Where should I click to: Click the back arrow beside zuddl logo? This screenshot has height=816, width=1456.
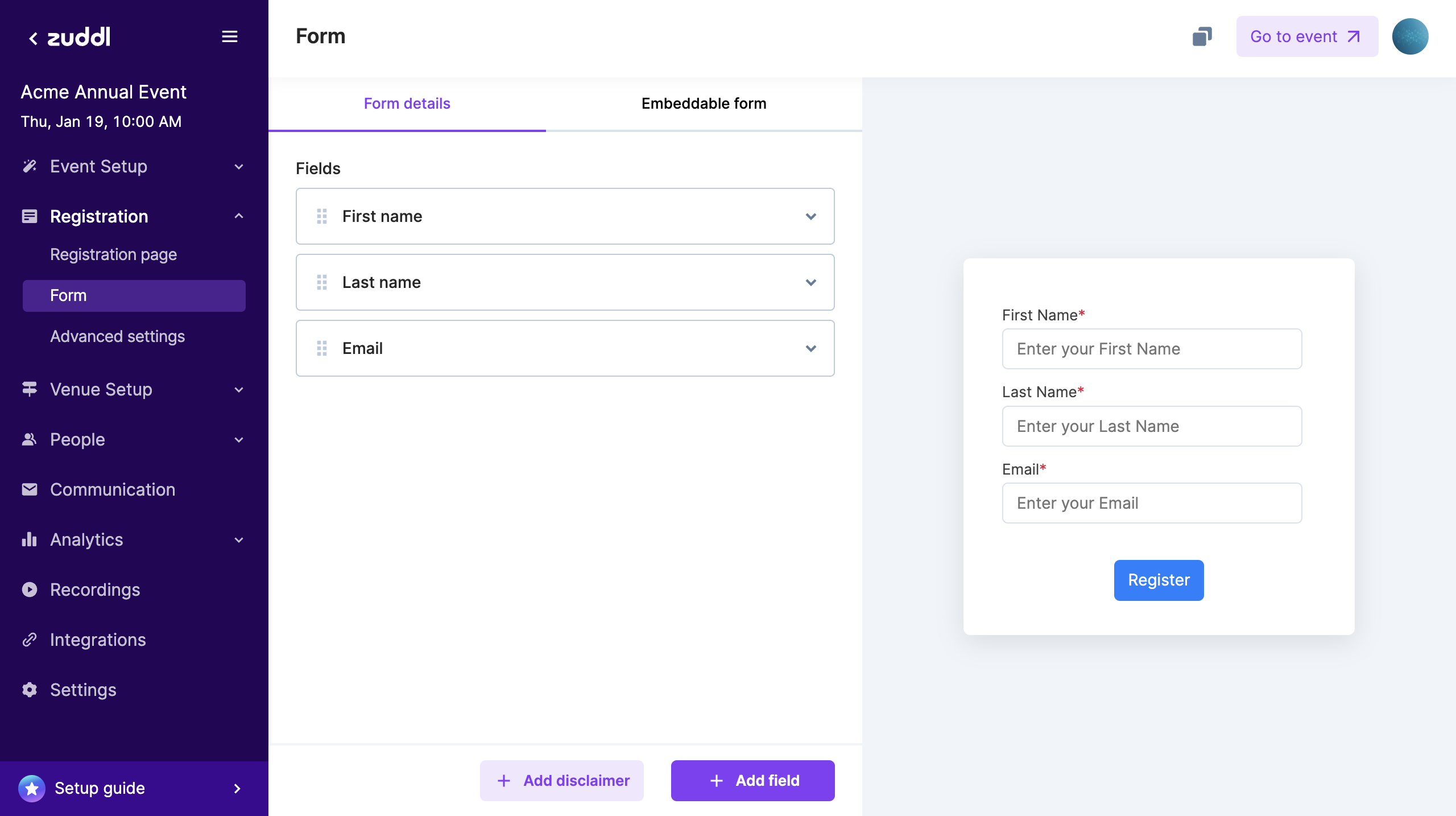point(34,38)
